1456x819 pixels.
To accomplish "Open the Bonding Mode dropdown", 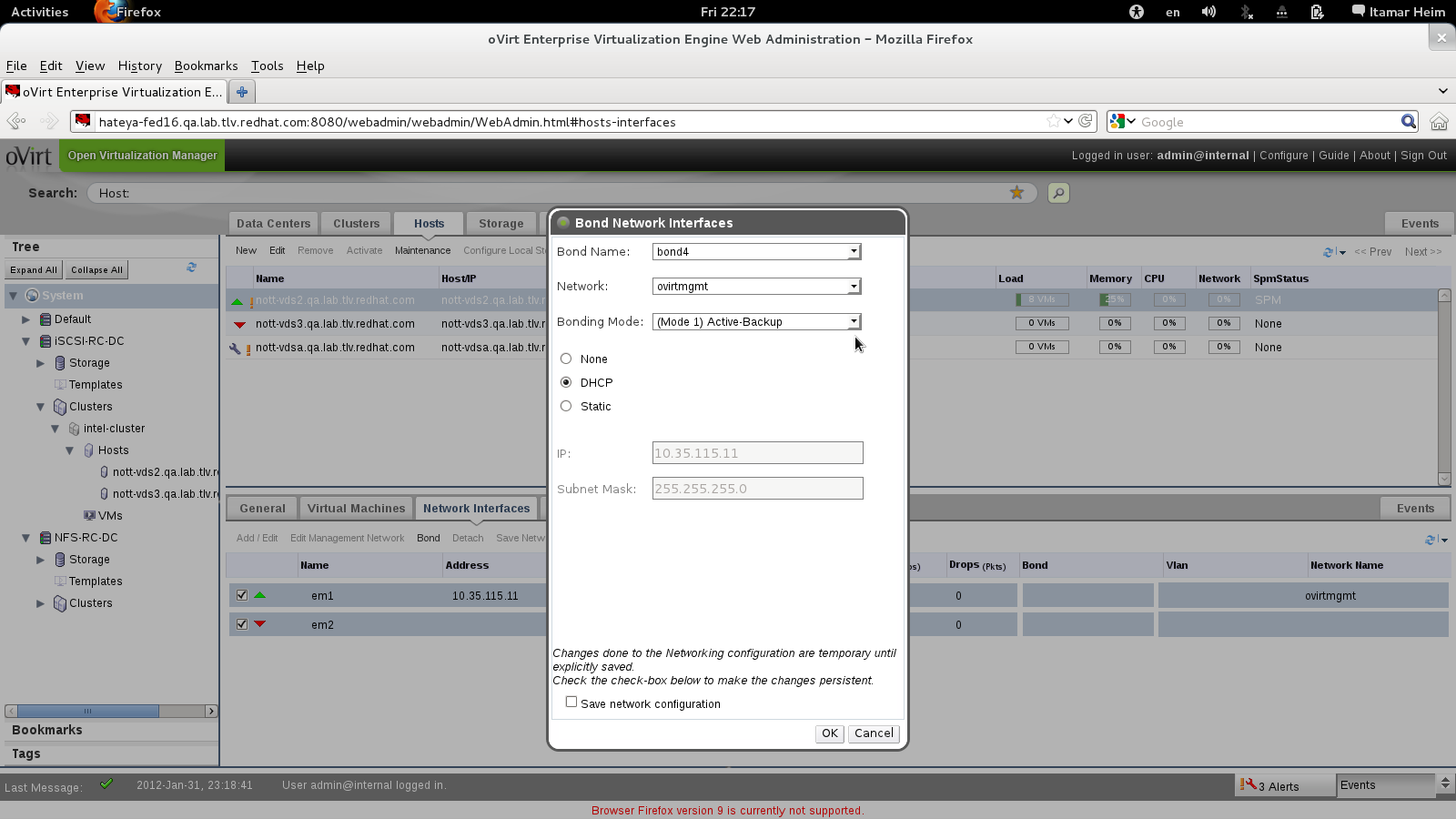I will point(756,321).
